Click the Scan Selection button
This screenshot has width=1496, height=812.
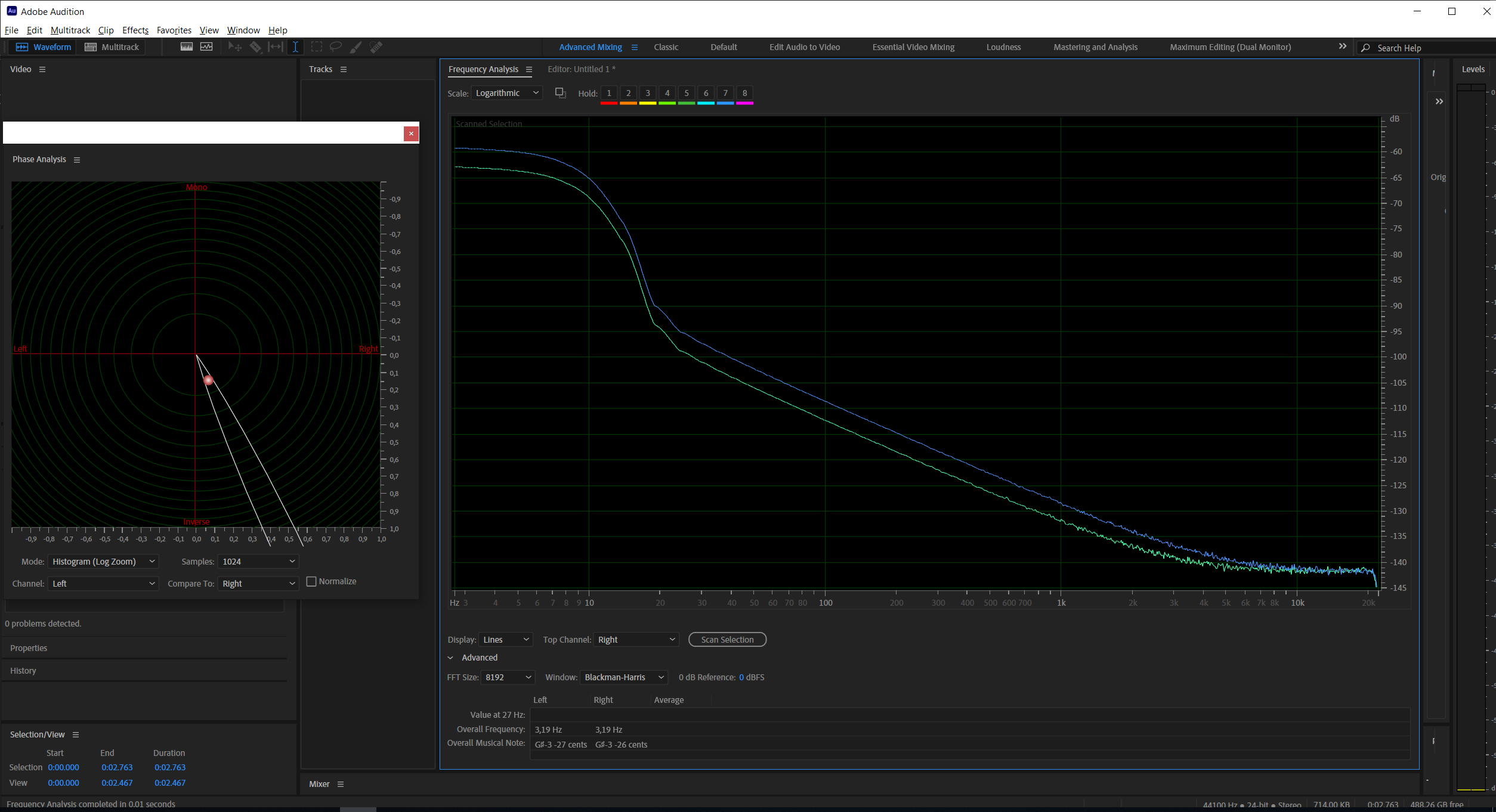point(727,640)
